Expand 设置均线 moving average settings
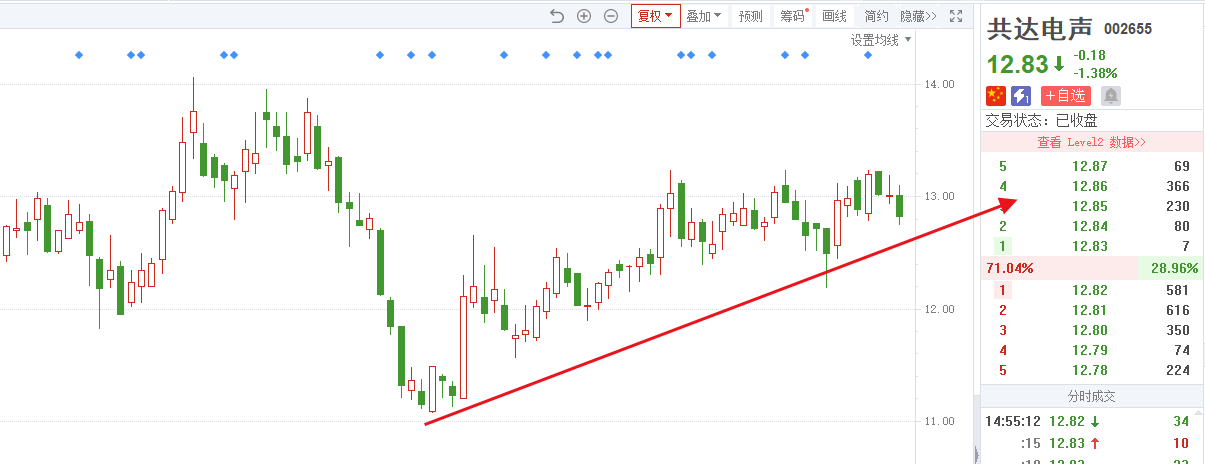The image size is (1205, 464). tap(881, 40)
